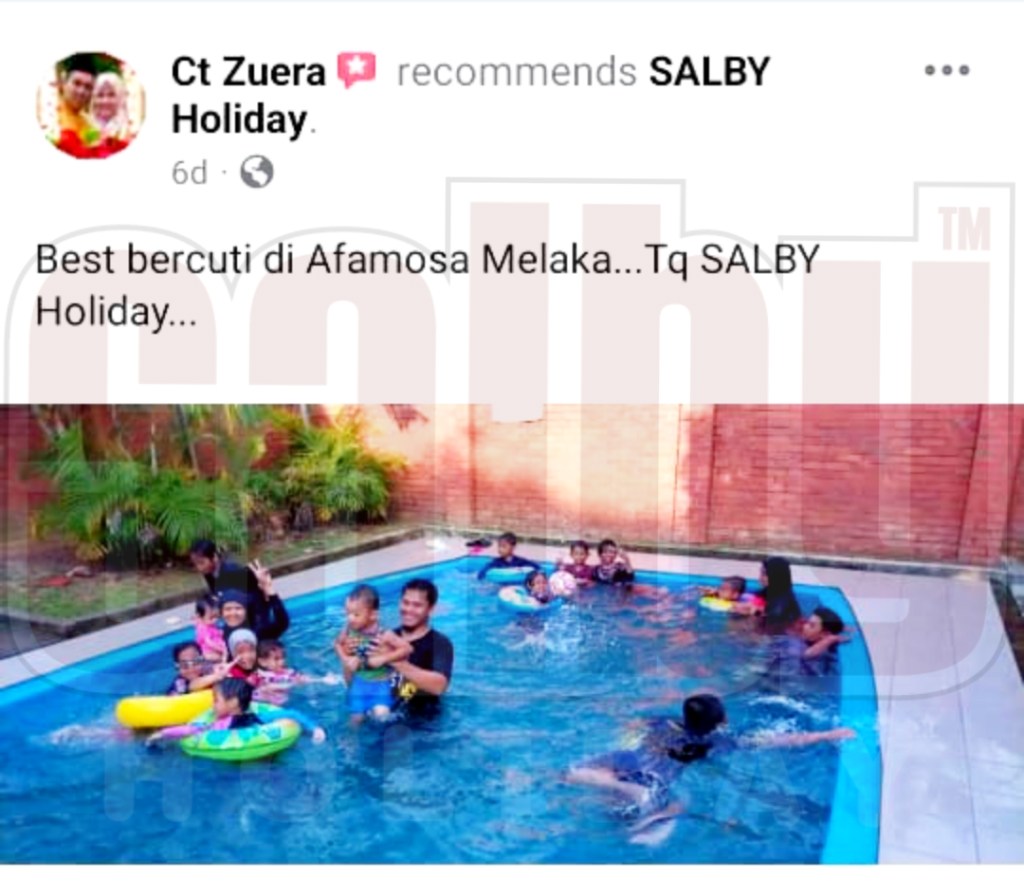Open the SALBY page link
The image size is (1024, 895).
coord(709,71)
